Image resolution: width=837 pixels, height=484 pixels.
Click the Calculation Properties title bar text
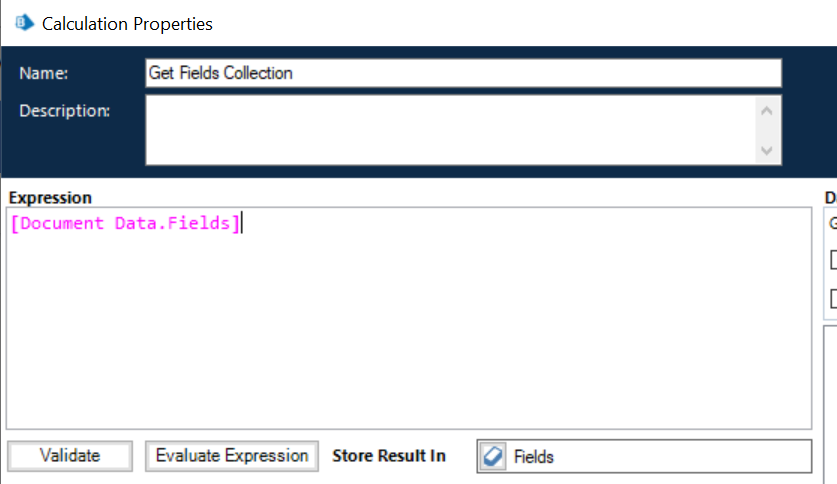pyautogui.click(x=127, y=22)
